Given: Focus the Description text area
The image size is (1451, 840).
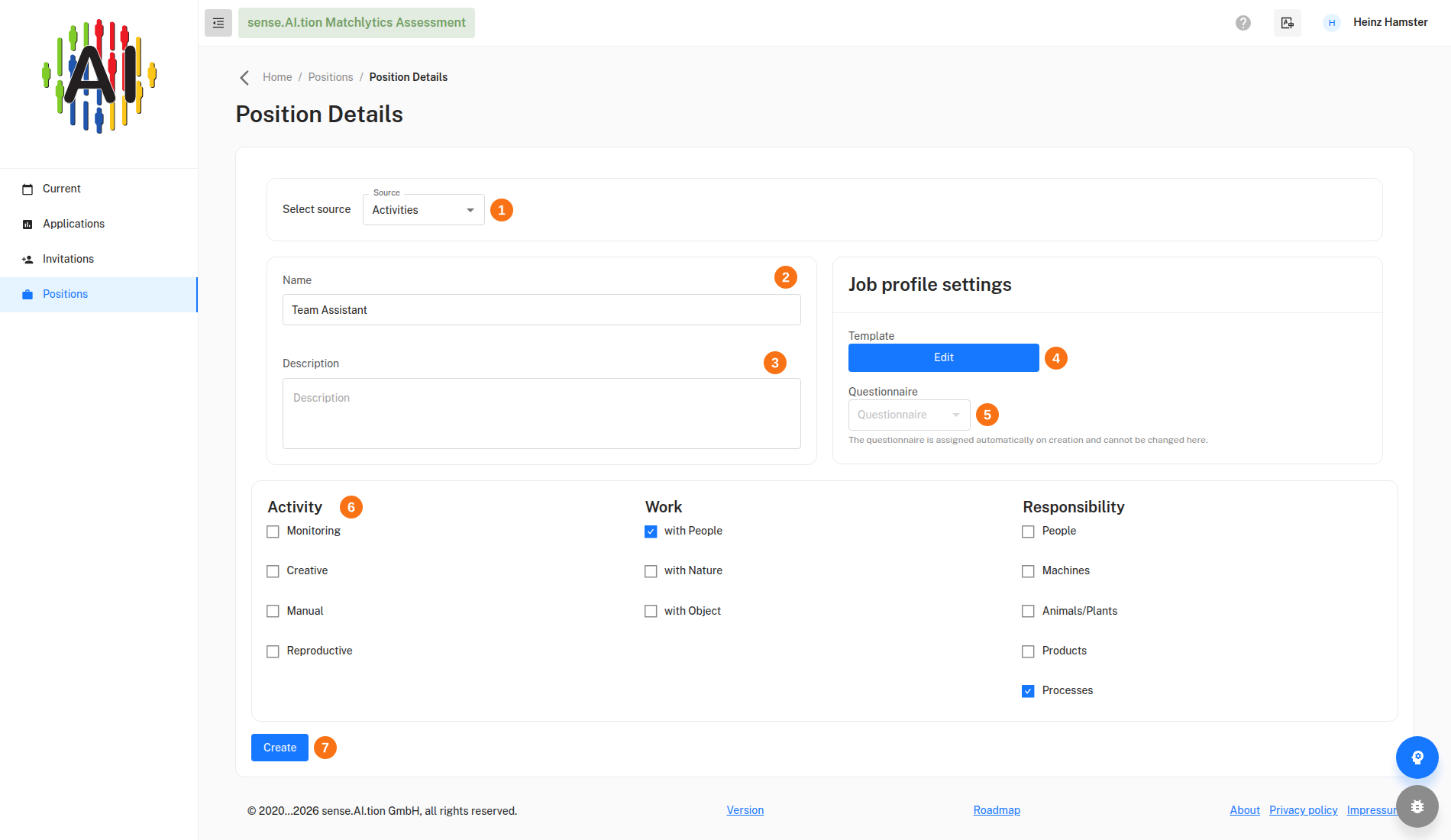Looking at the screenshot, I should pos(541,414).
